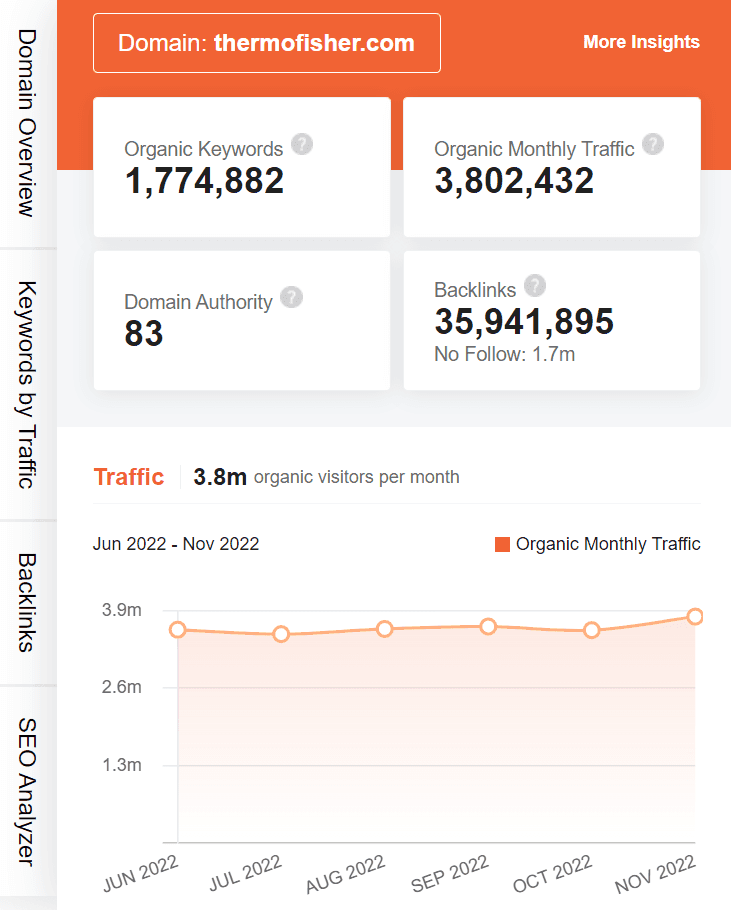Open the Backlinks card help icon
Image resolution: width=731 pixels, height=910 pixels.
[x=534, y=285]
